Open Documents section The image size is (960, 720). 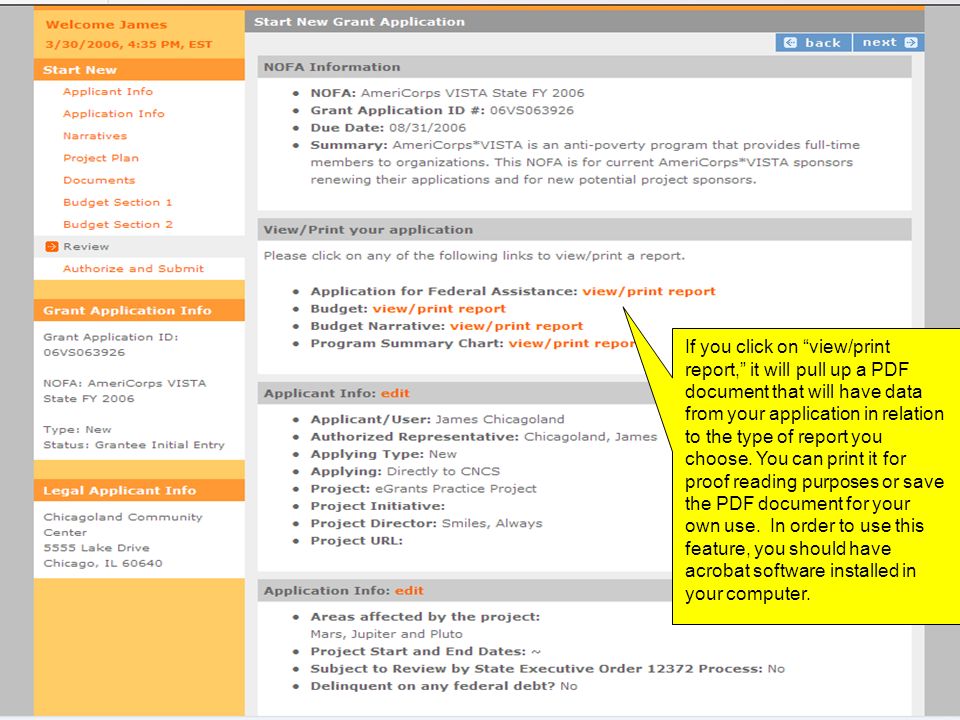pyautogui.click(x=99, y=180)
